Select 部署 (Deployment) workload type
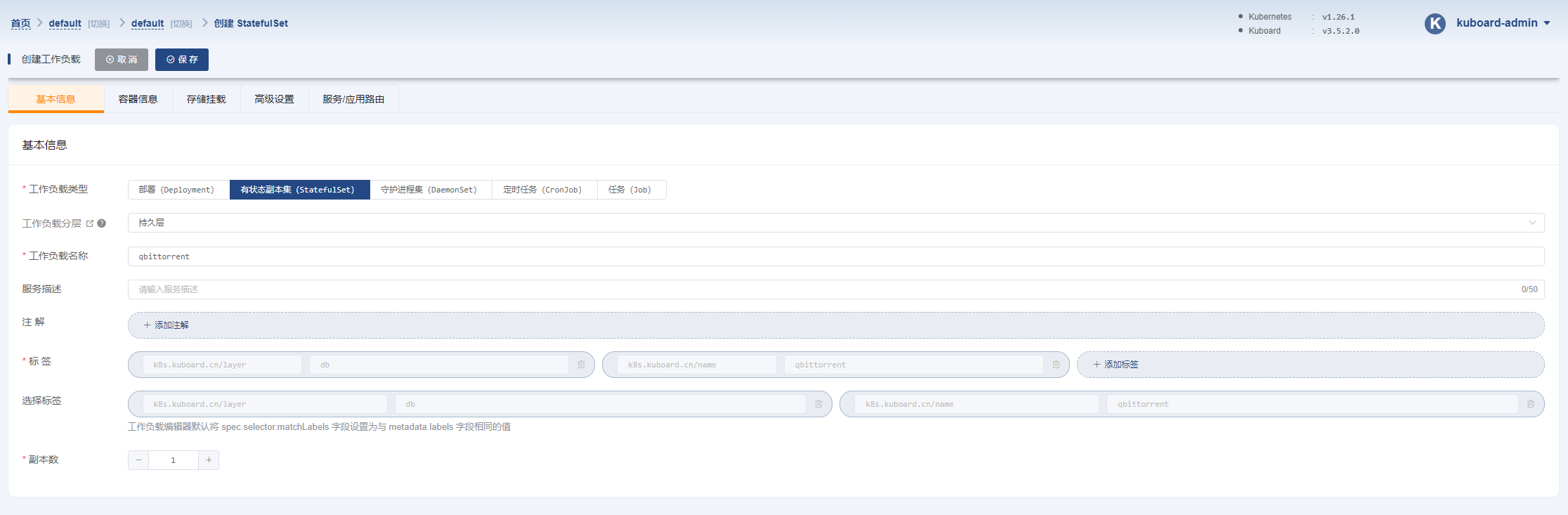Viewport: 1568px width, 515px height. point(178,190)
